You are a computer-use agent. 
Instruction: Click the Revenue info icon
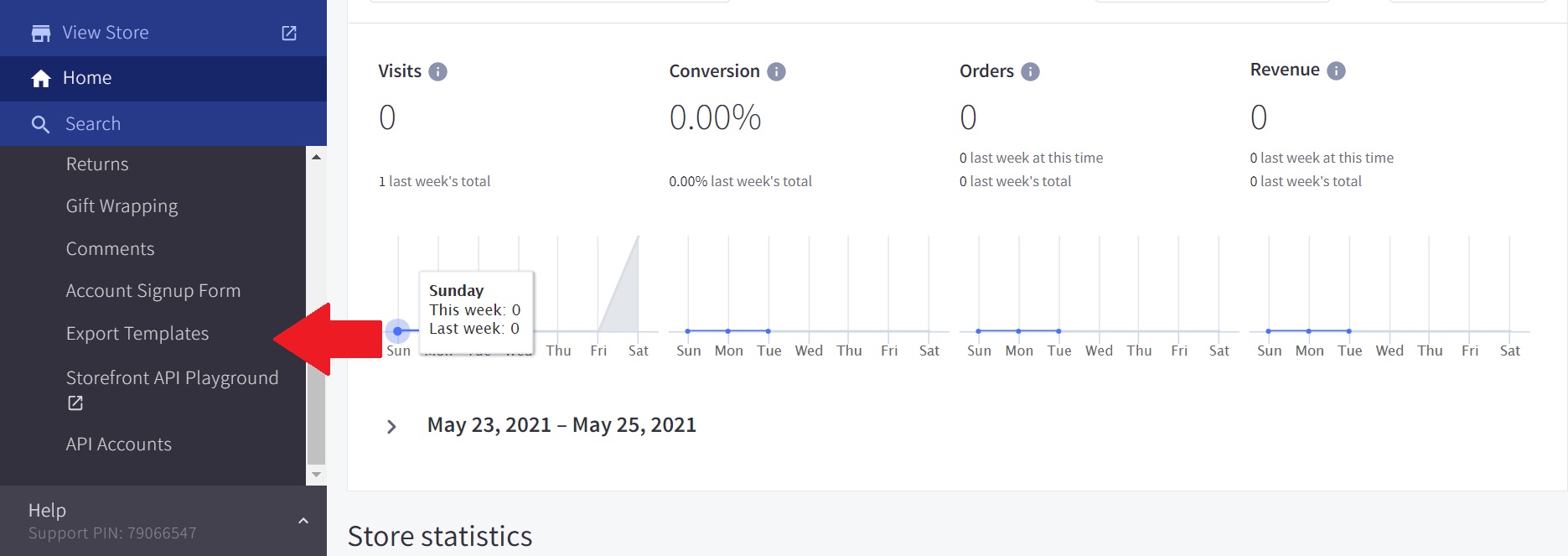pyautogui.click(x=1337, y=71)
